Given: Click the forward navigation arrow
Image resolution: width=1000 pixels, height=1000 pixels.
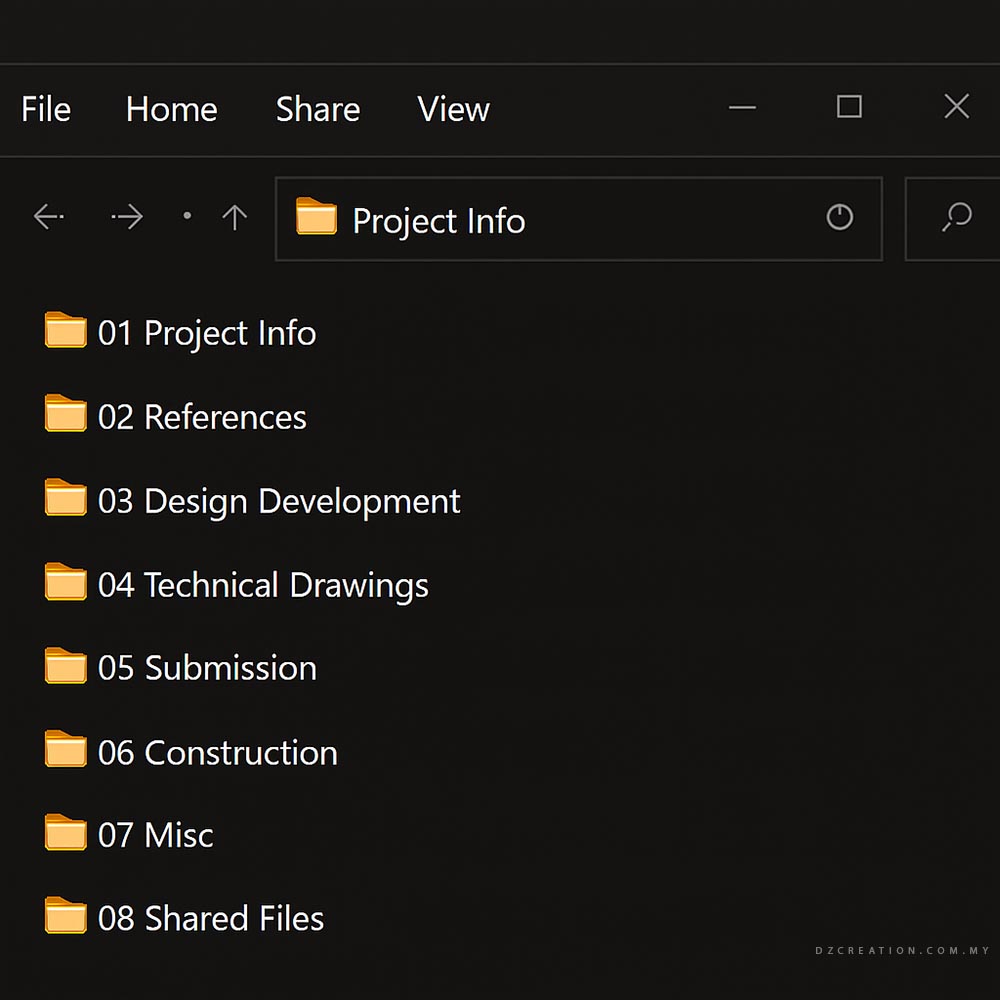Looking at the screenshot, I should pos(127,217).
